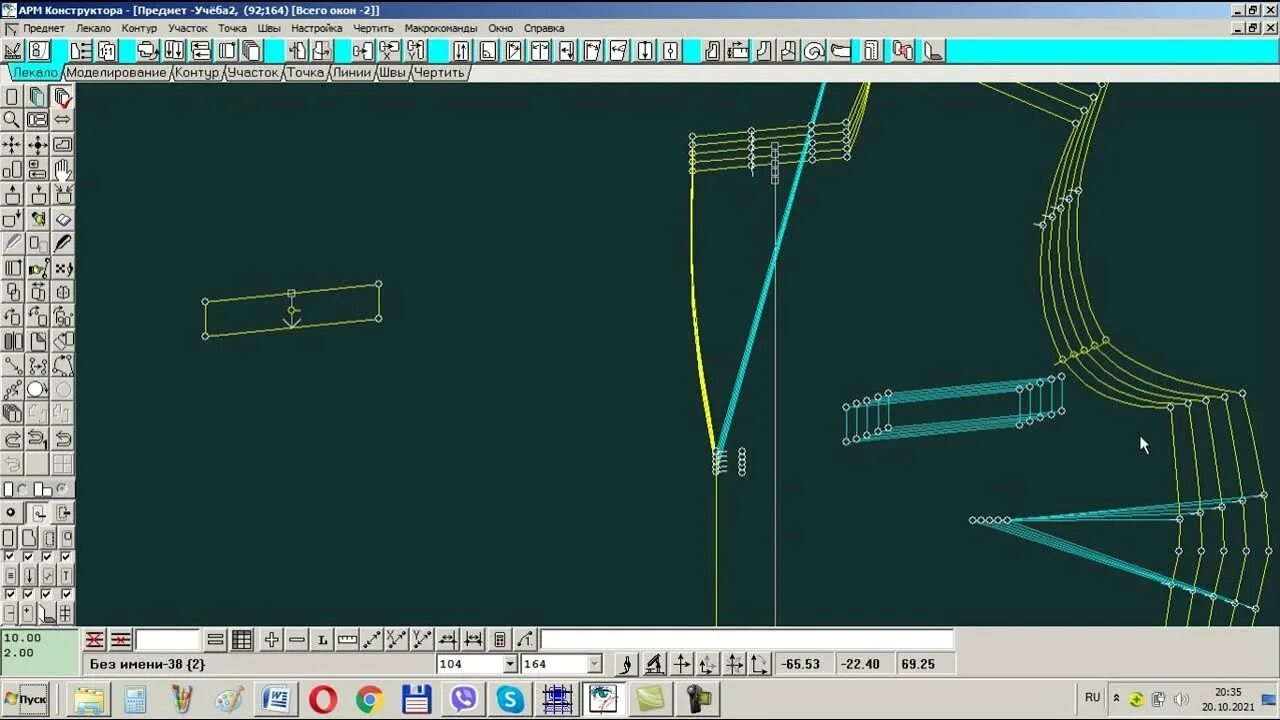Open the Предмет menu
The width and height of the screenshot is (1280, 720).
pyautogui.click(x=44, y=28)
